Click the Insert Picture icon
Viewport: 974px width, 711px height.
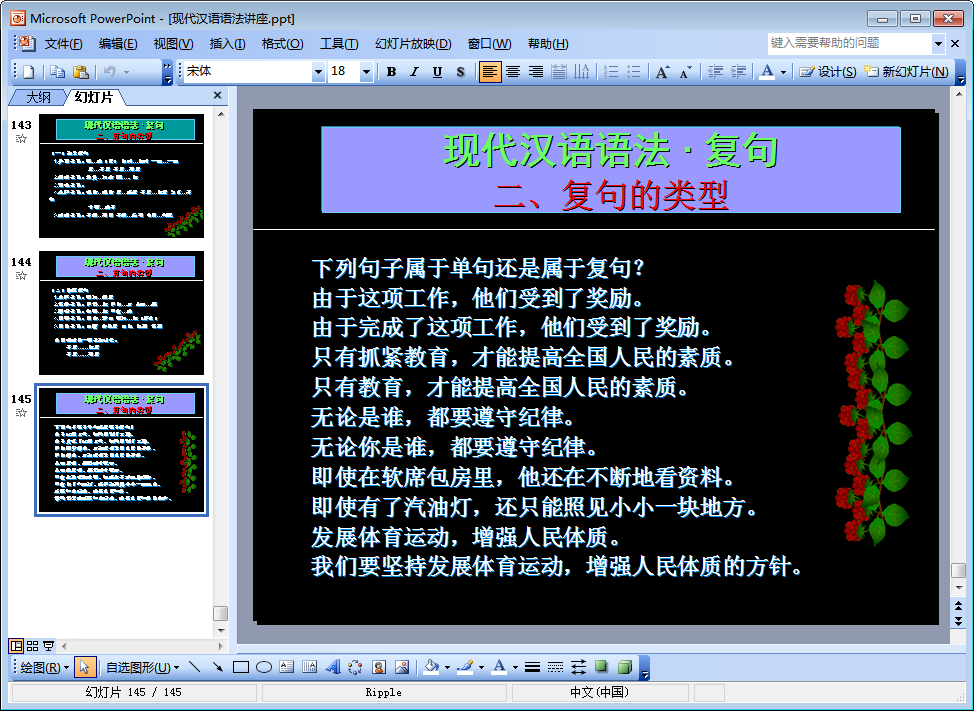coord(402,668)
